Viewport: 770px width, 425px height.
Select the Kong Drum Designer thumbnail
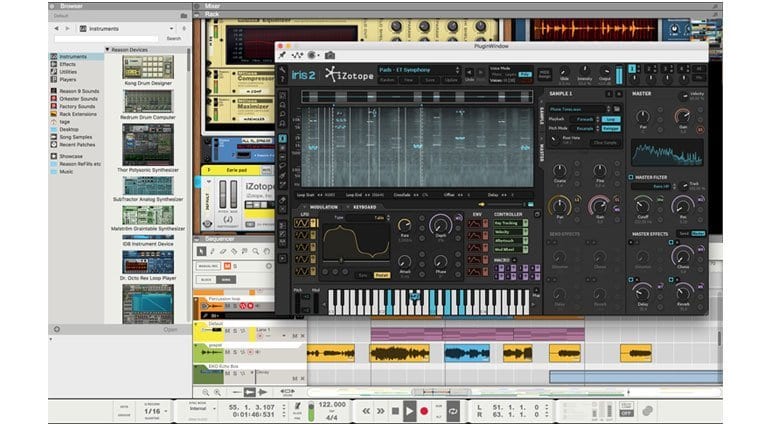[148, 67]
